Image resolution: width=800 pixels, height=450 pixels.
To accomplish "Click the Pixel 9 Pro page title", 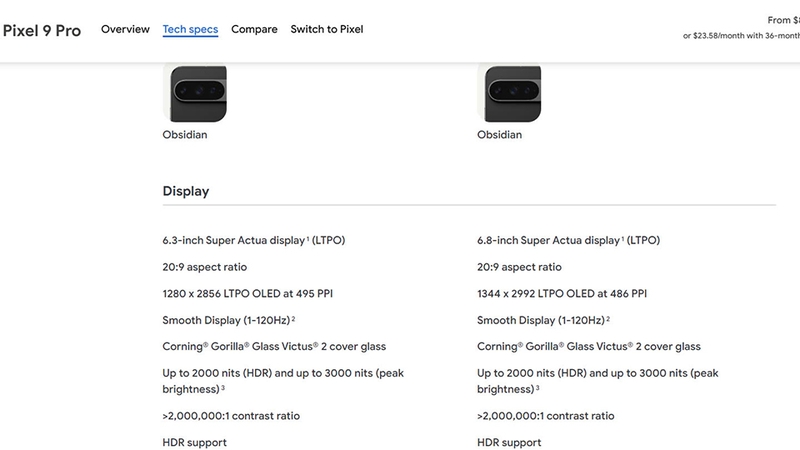I will (42, 30).
